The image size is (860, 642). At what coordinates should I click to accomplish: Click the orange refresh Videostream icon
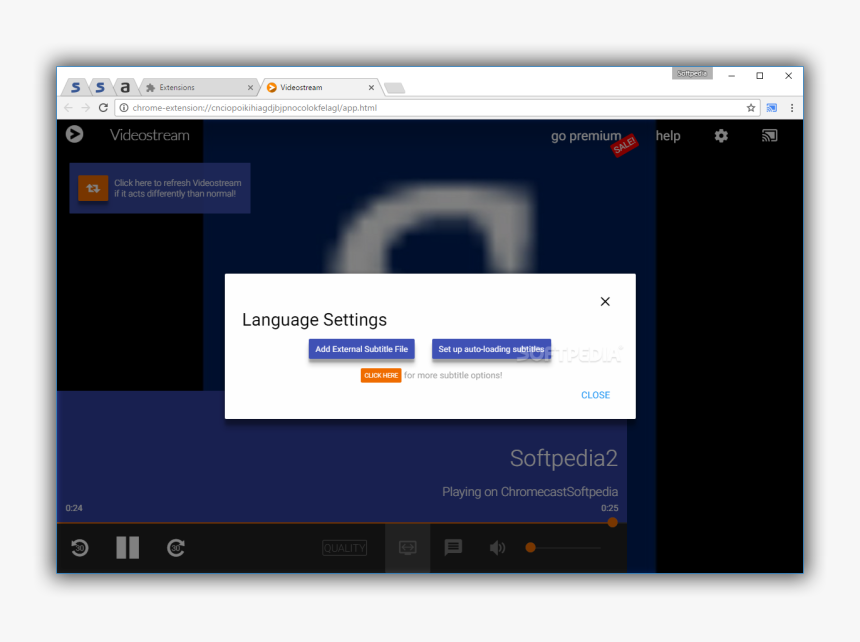93,188
